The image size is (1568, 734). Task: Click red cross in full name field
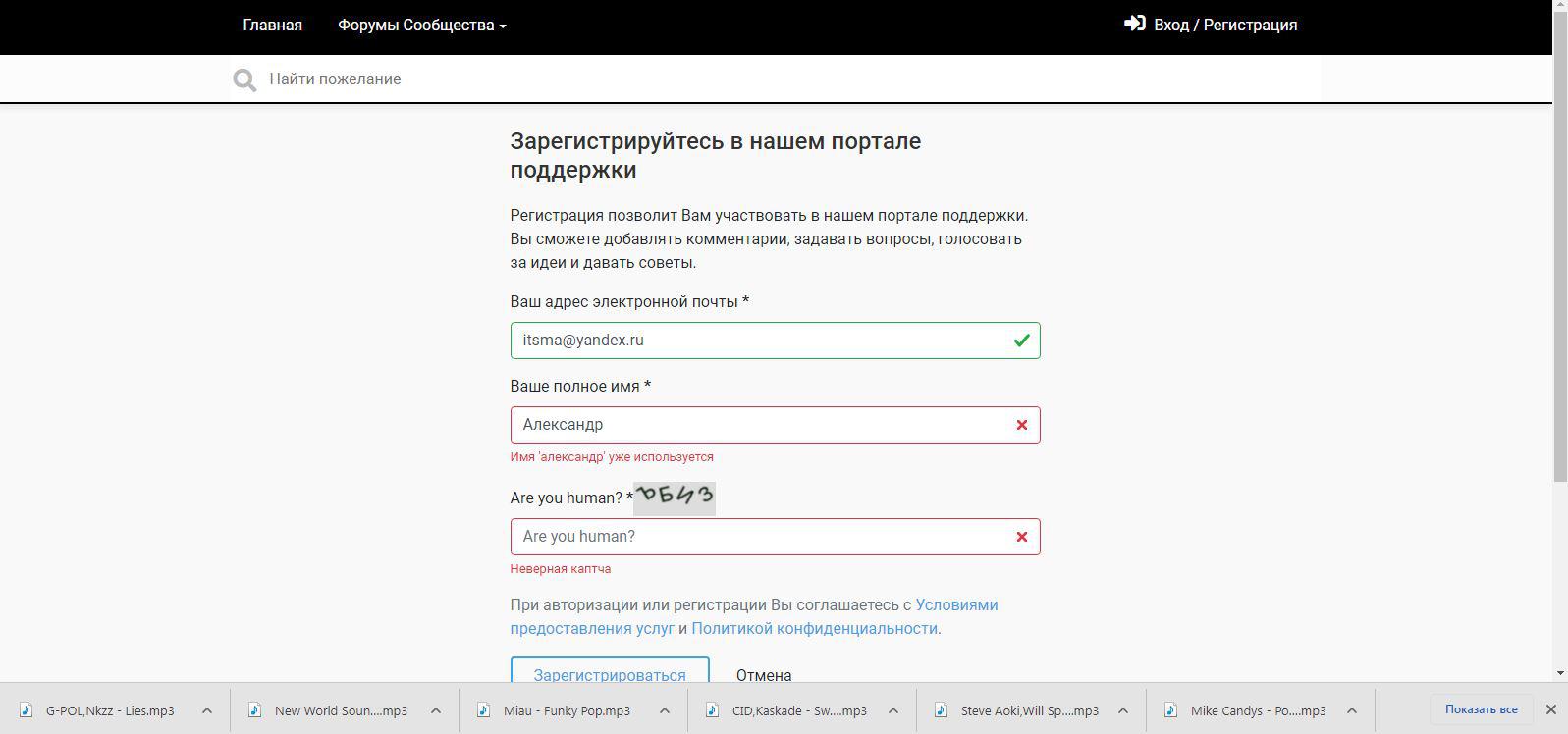tap(1021, 425)
